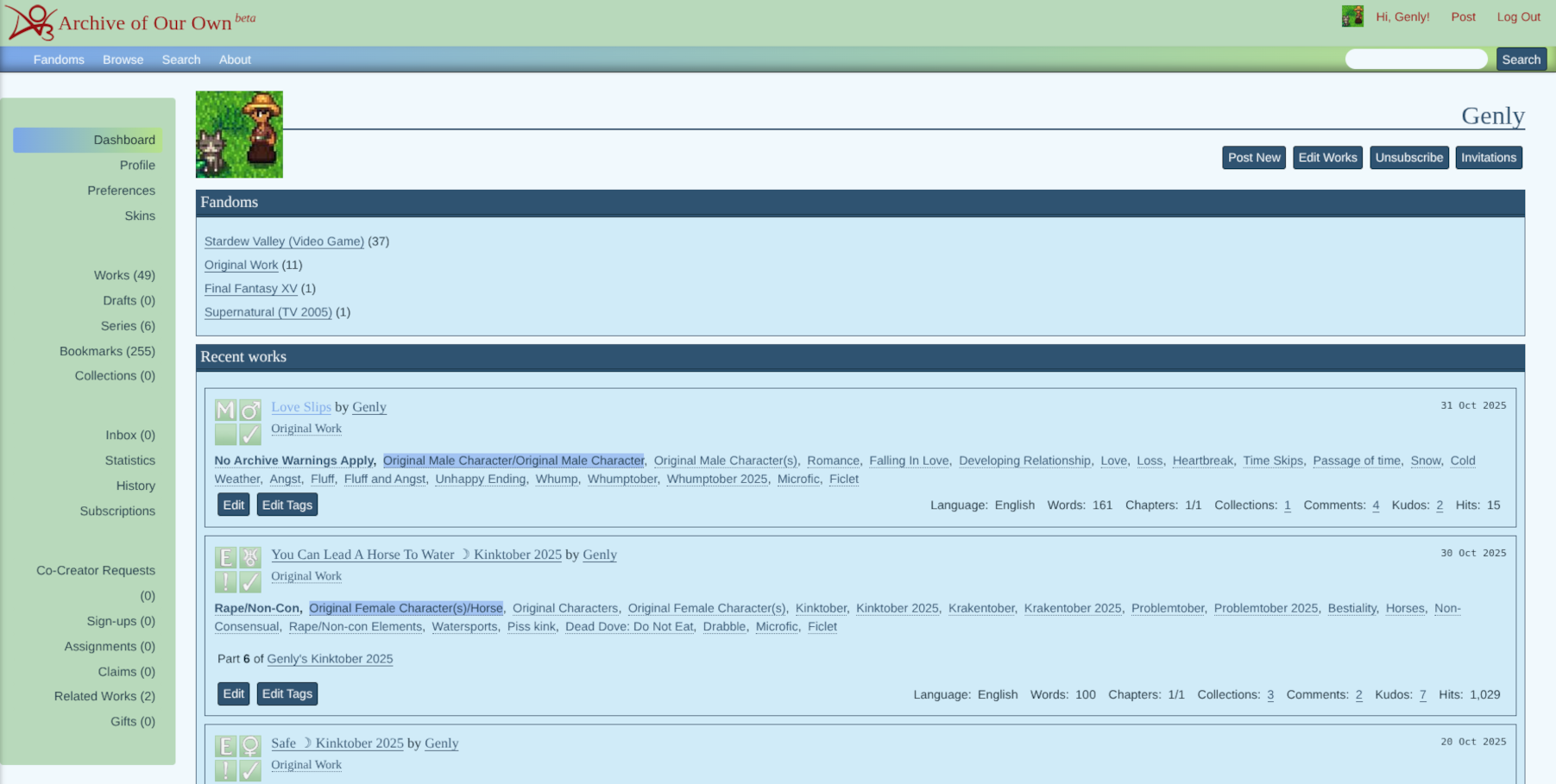Click into the header search field
Image resolution: width=1556 pixels, height=784 pixels.
coord(1415,59)
